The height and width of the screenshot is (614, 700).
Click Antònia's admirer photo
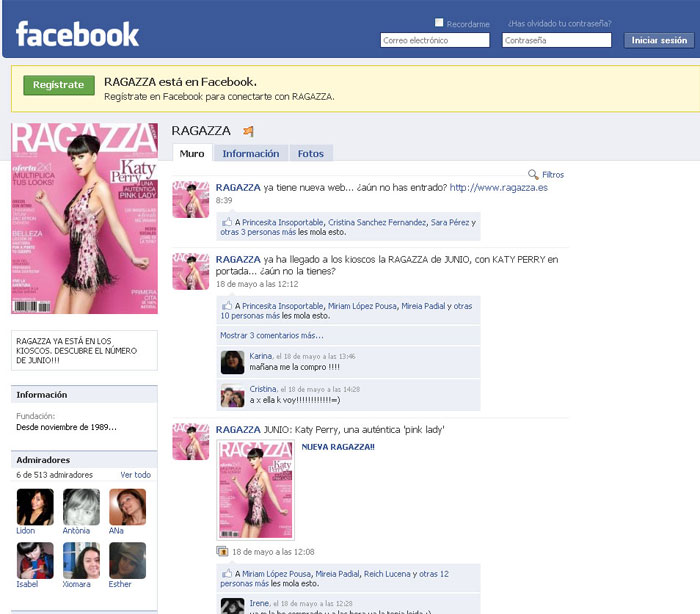point(81,507)
